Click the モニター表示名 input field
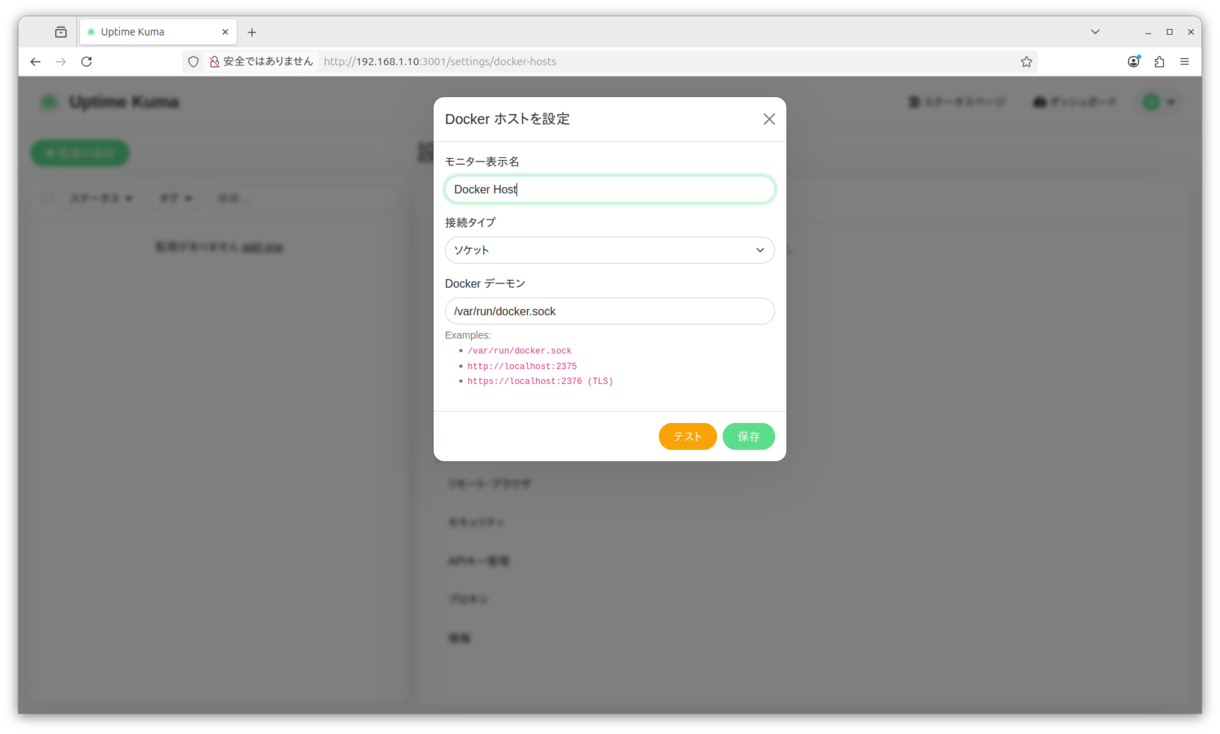The height and width of the screenshot is (734, 1220). [609, 189]
